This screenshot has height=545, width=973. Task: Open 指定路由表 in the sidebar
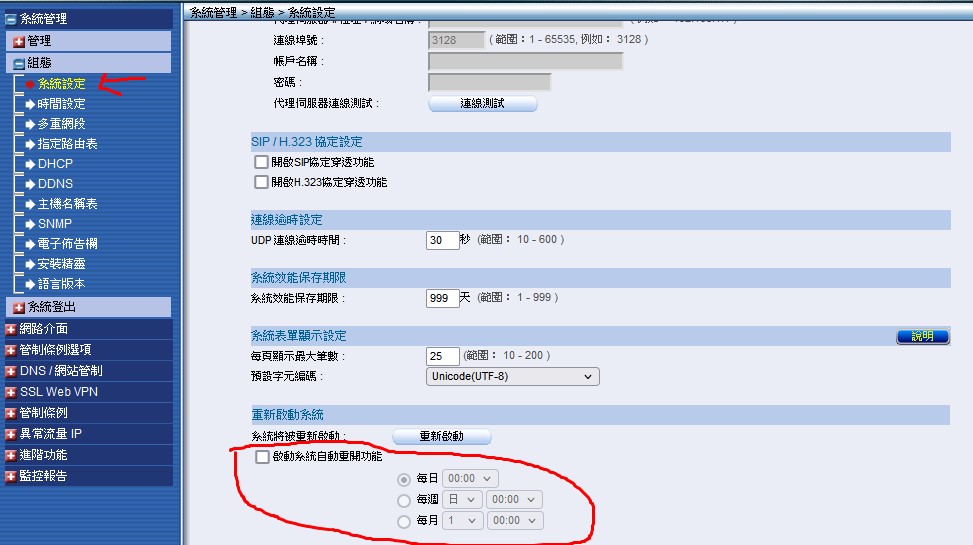coord(67,144)
